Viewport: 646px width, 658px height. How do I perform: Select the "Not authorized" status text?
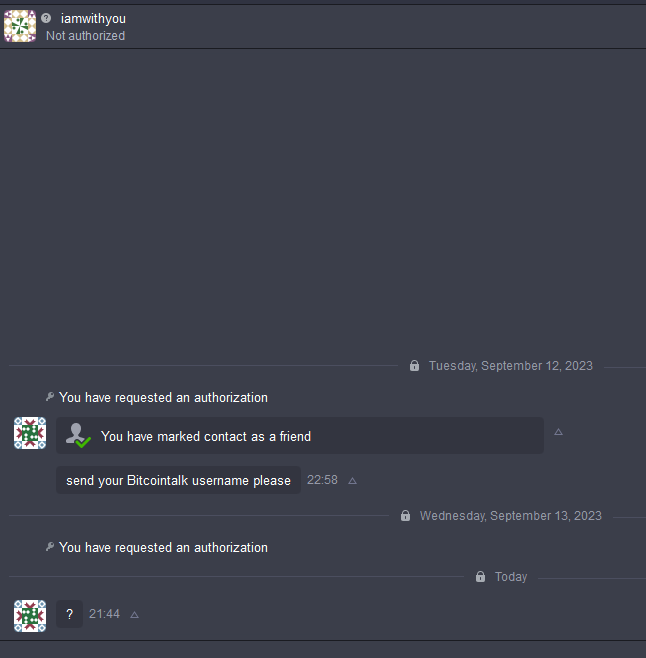click(85, 36)
